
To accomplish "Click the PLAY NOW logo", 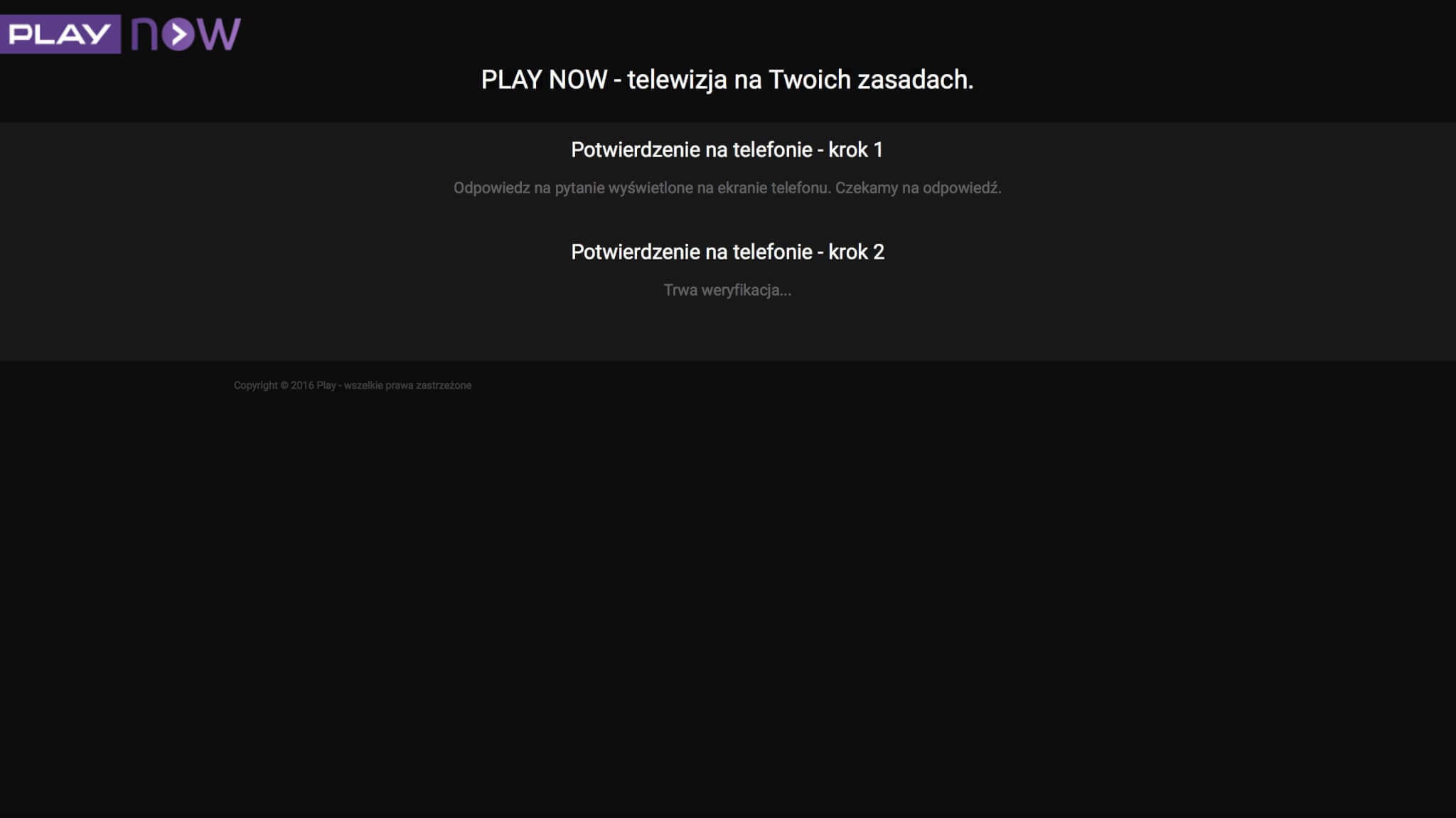I will (x=121, y=34).
